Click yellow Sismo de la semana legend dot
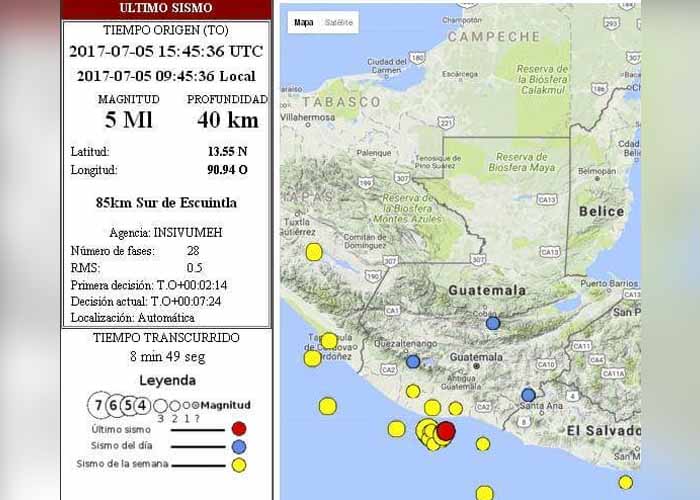This screenshot has width=700, height=500. (238, 464)
